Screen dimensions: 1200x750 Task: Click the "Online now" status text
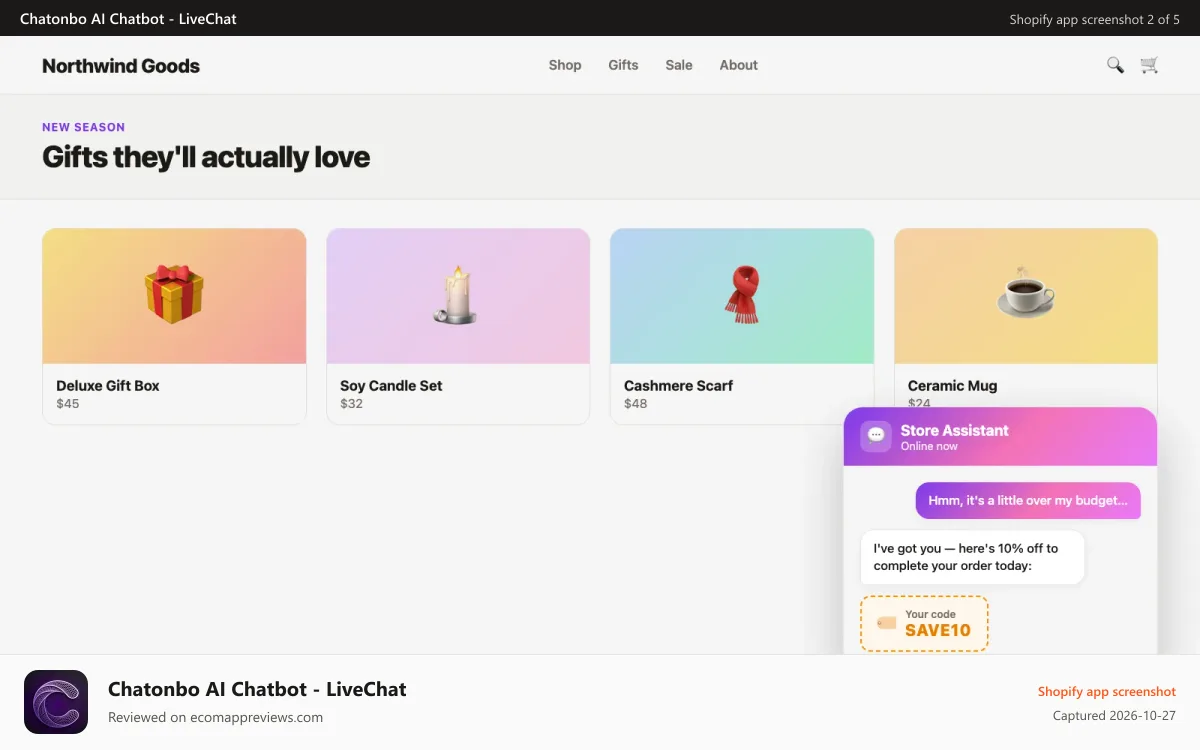[929, 447]
